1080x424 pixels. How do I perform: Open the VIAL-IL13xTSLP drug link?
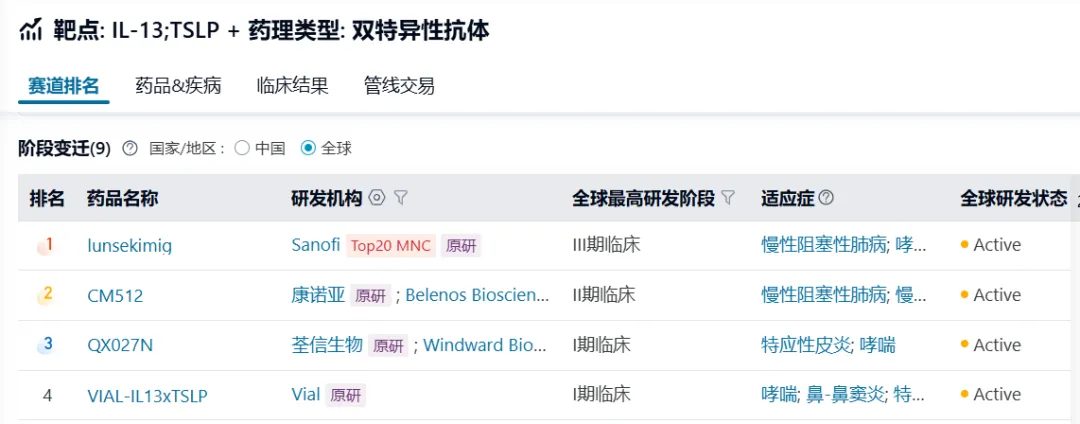(x=147, y=395)
